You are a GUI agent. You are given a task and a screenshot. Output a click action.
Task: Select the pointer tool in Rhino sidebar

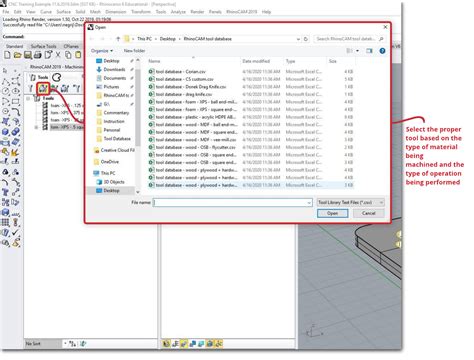pos(5,71)
